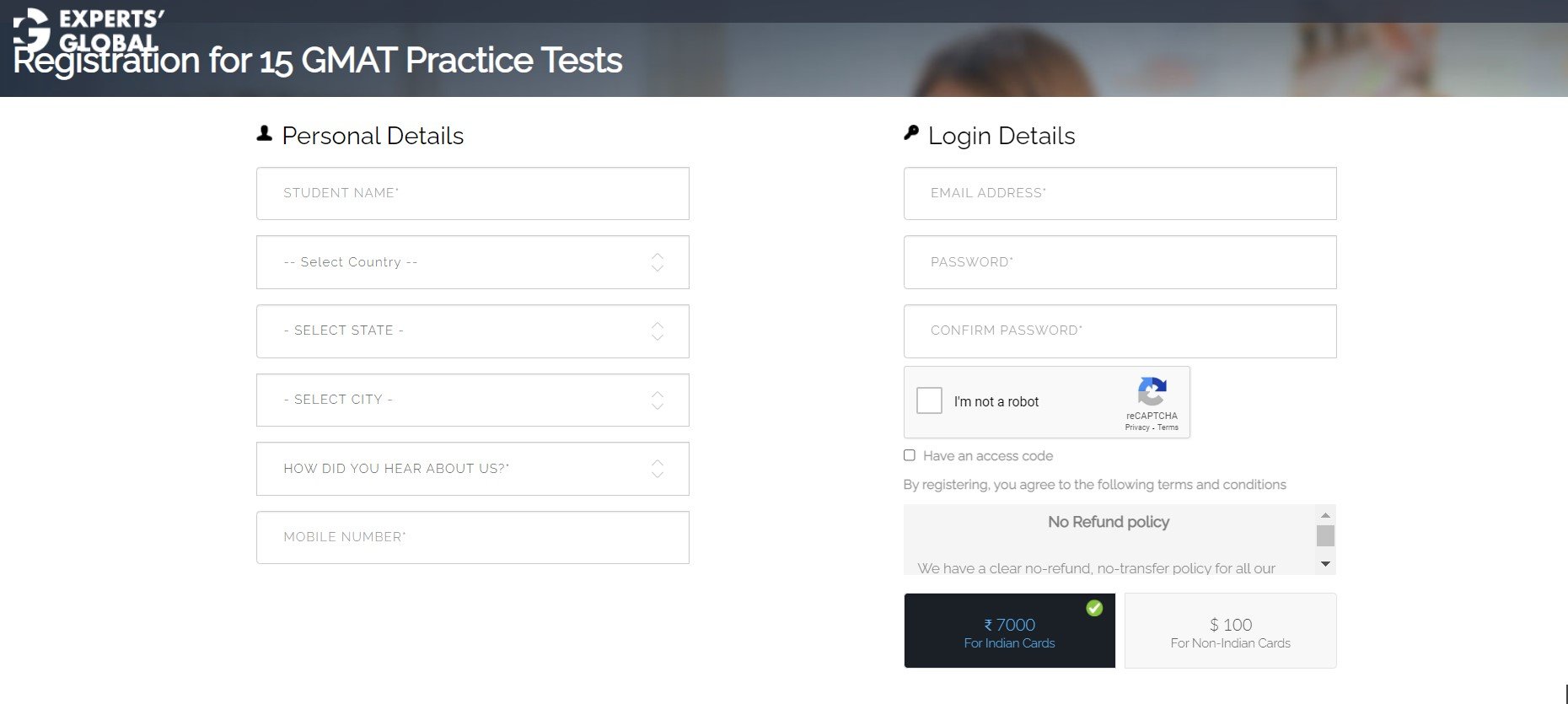Click the Student Name input field

coord(472,193)
